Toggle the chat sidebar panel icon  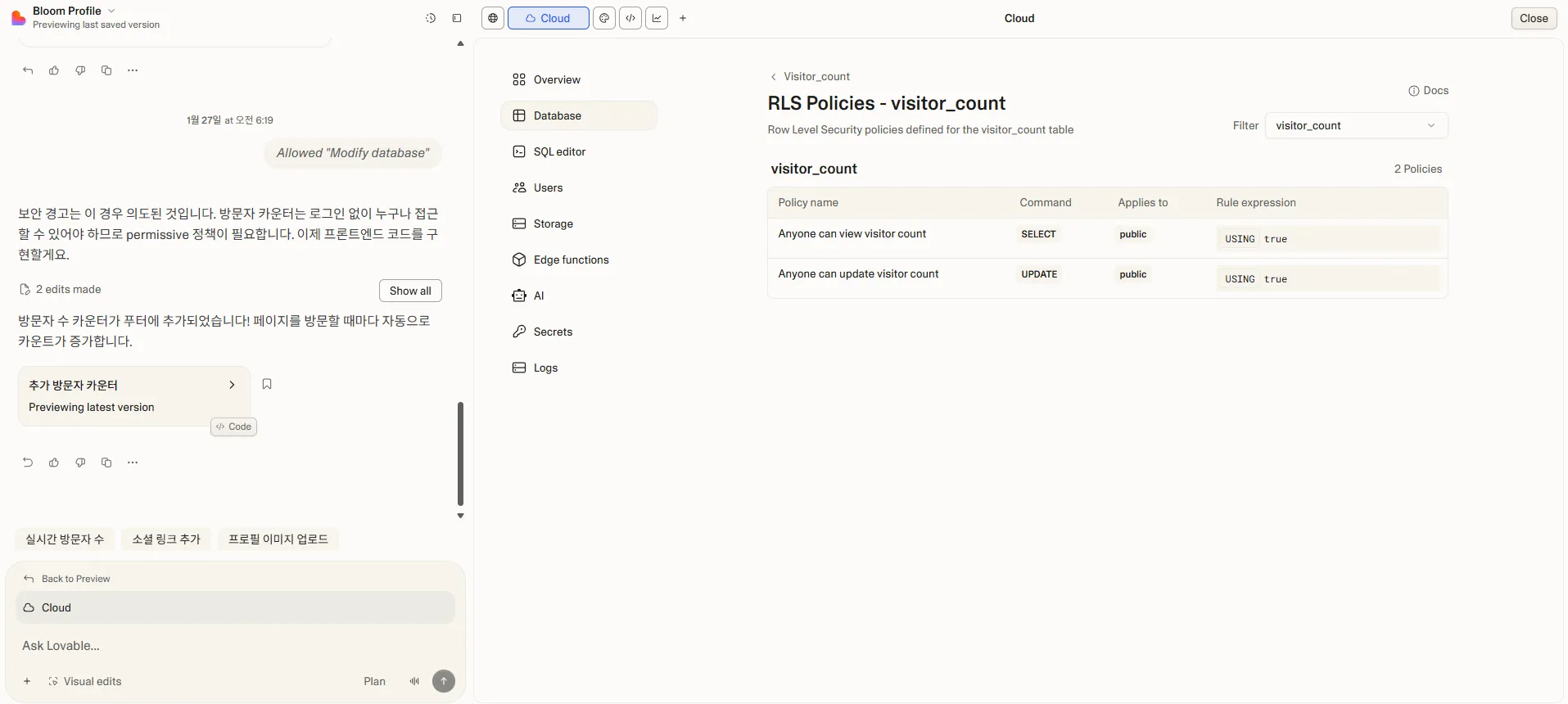457,18
